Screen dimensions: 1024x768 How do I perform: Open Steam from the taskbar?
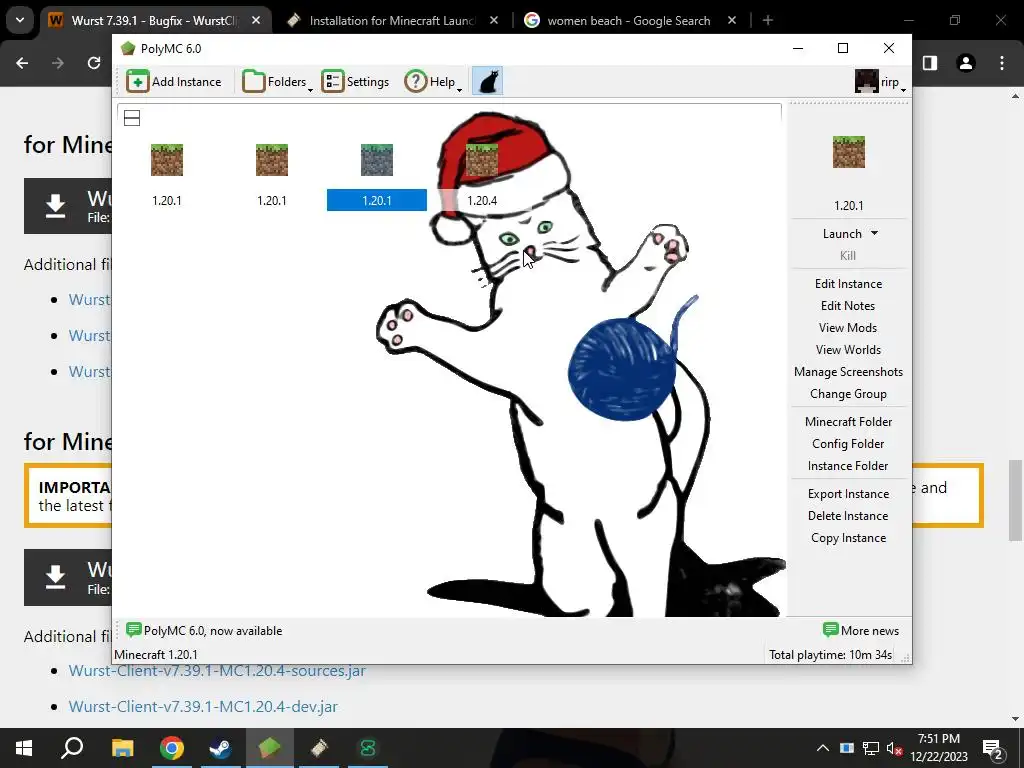(220, 748)
